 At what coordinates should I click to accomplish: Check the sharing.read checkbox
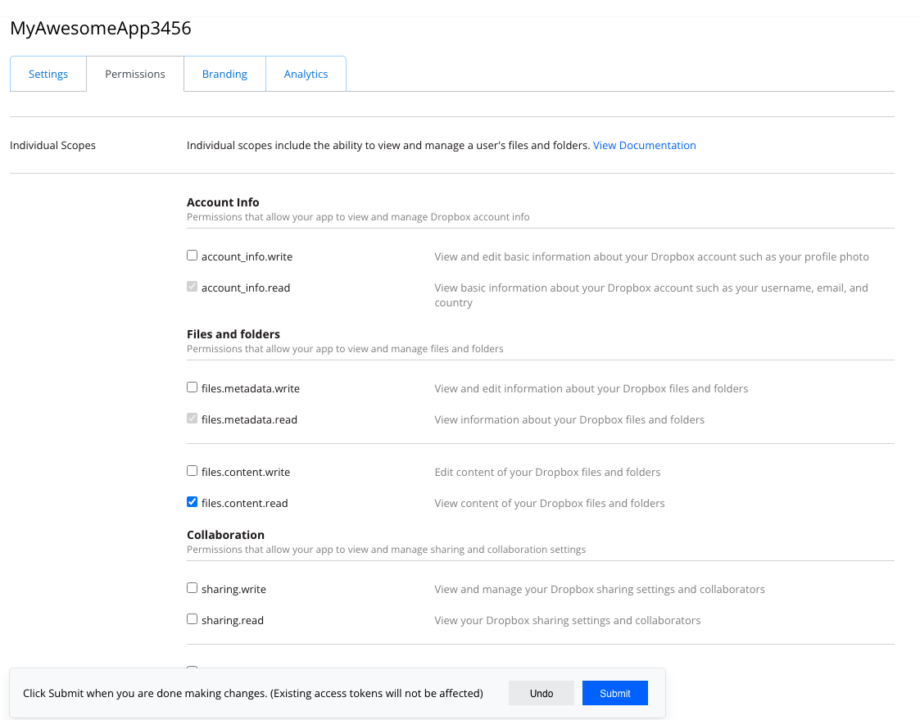191,619
